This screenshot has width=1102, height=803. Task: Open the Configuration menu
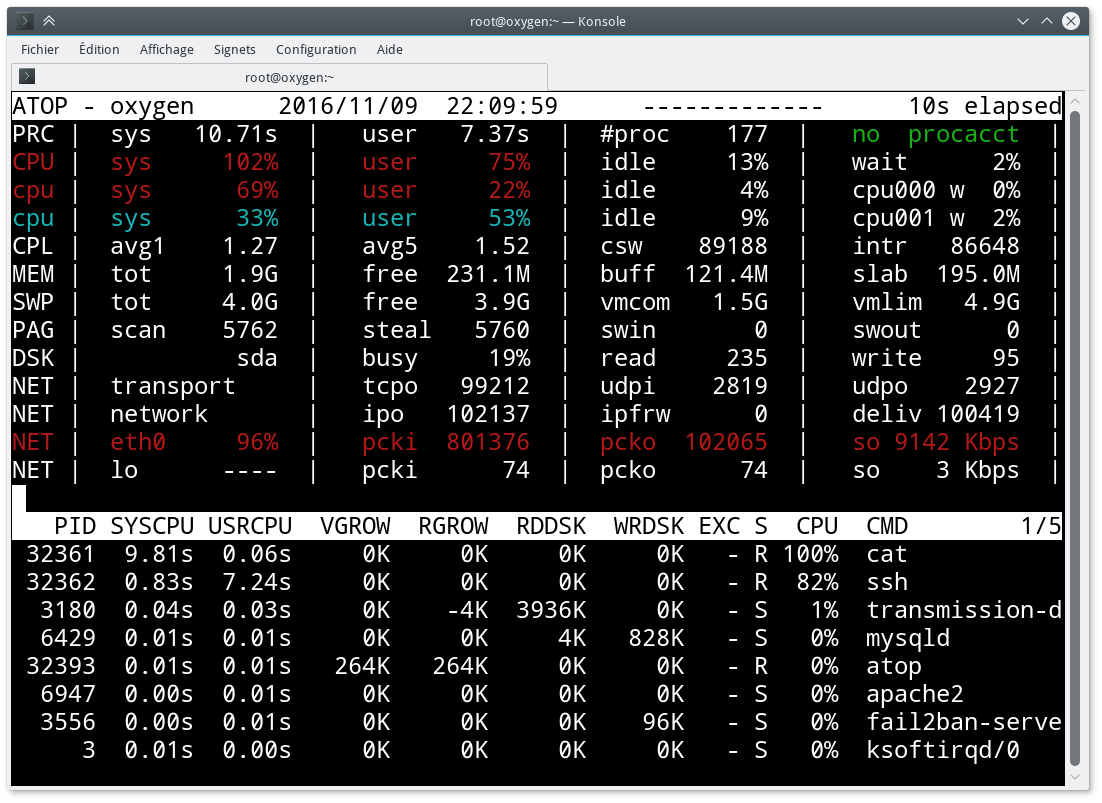316,49
